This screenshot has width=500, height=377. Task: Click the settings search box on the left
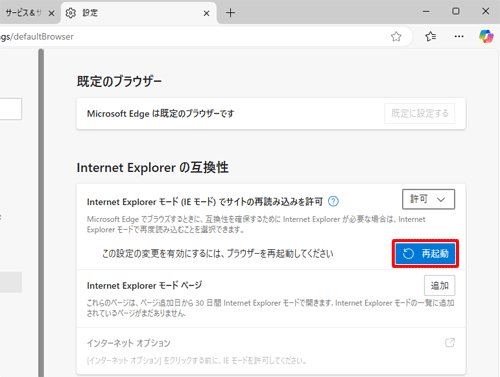pos(11,109)
